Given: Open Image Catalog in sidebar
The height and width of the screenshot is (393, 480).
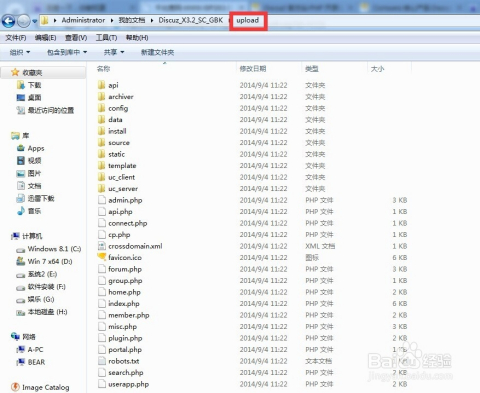Looking at the screenshot, I should pos(46,387).
